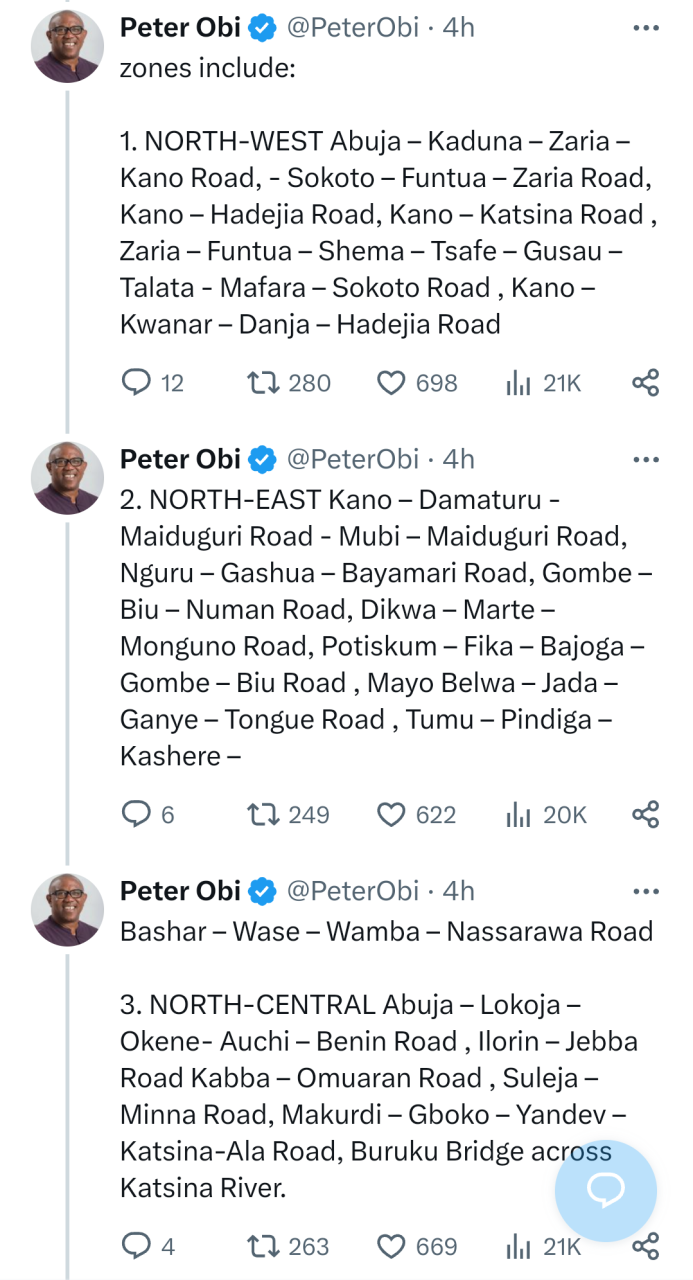
Task: Open the more options menu on the third tweet
Action: (x=646, y=889)
